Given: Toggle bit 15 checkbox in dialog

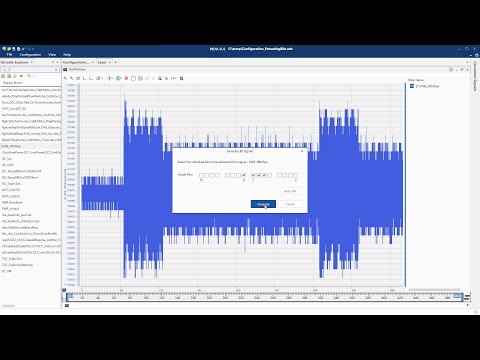Looking at the screenshot, I should (201, 175).
